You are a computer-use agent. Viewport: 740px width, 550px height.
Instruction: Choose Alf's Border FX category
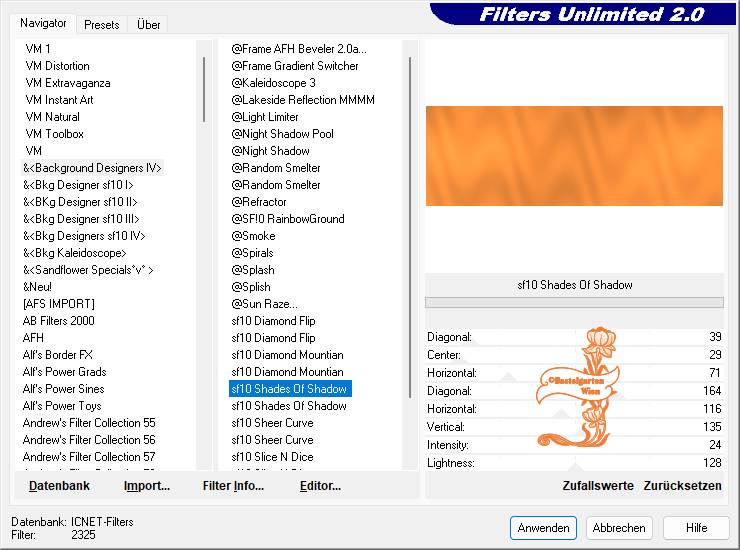point(58,355)
